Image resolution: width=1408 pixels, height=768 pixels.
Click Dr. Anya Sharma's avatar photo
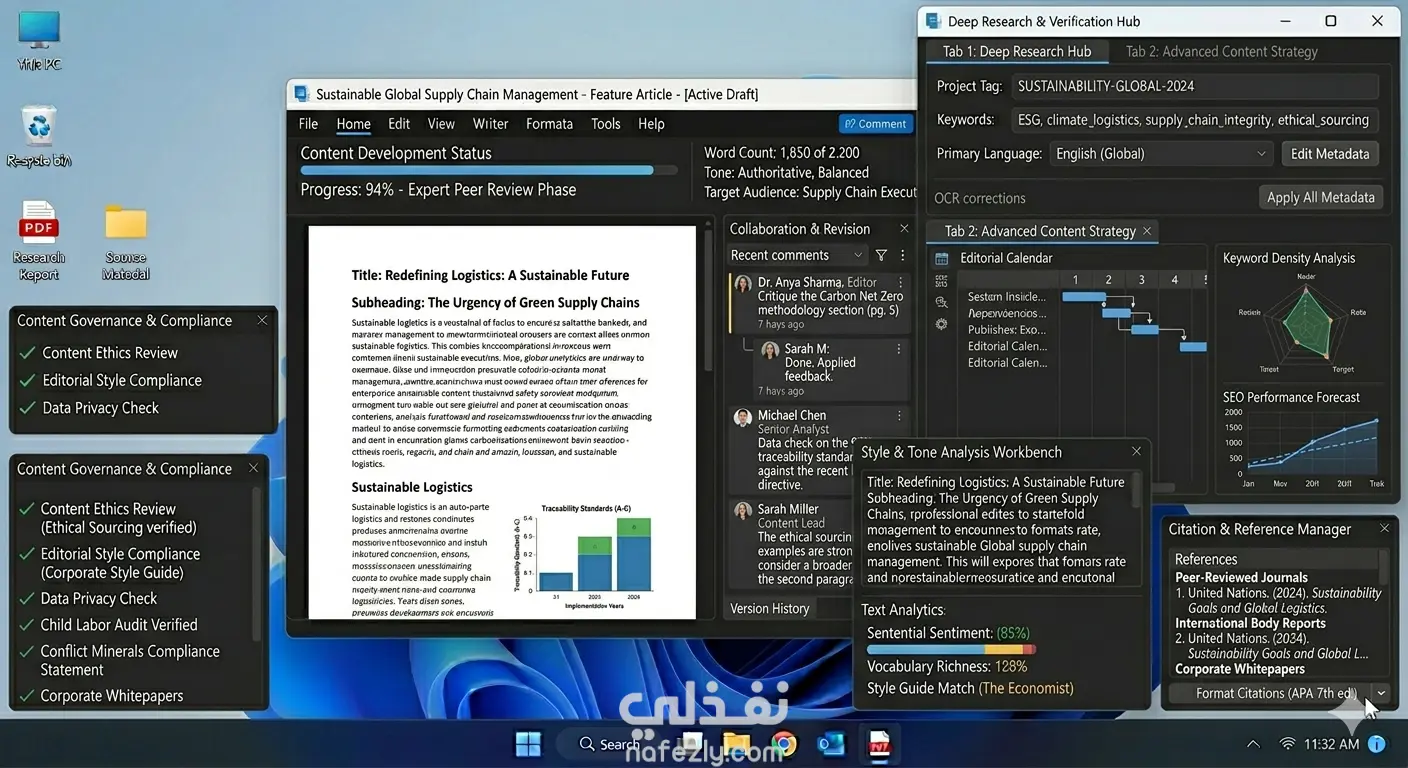tap(743, 284)
